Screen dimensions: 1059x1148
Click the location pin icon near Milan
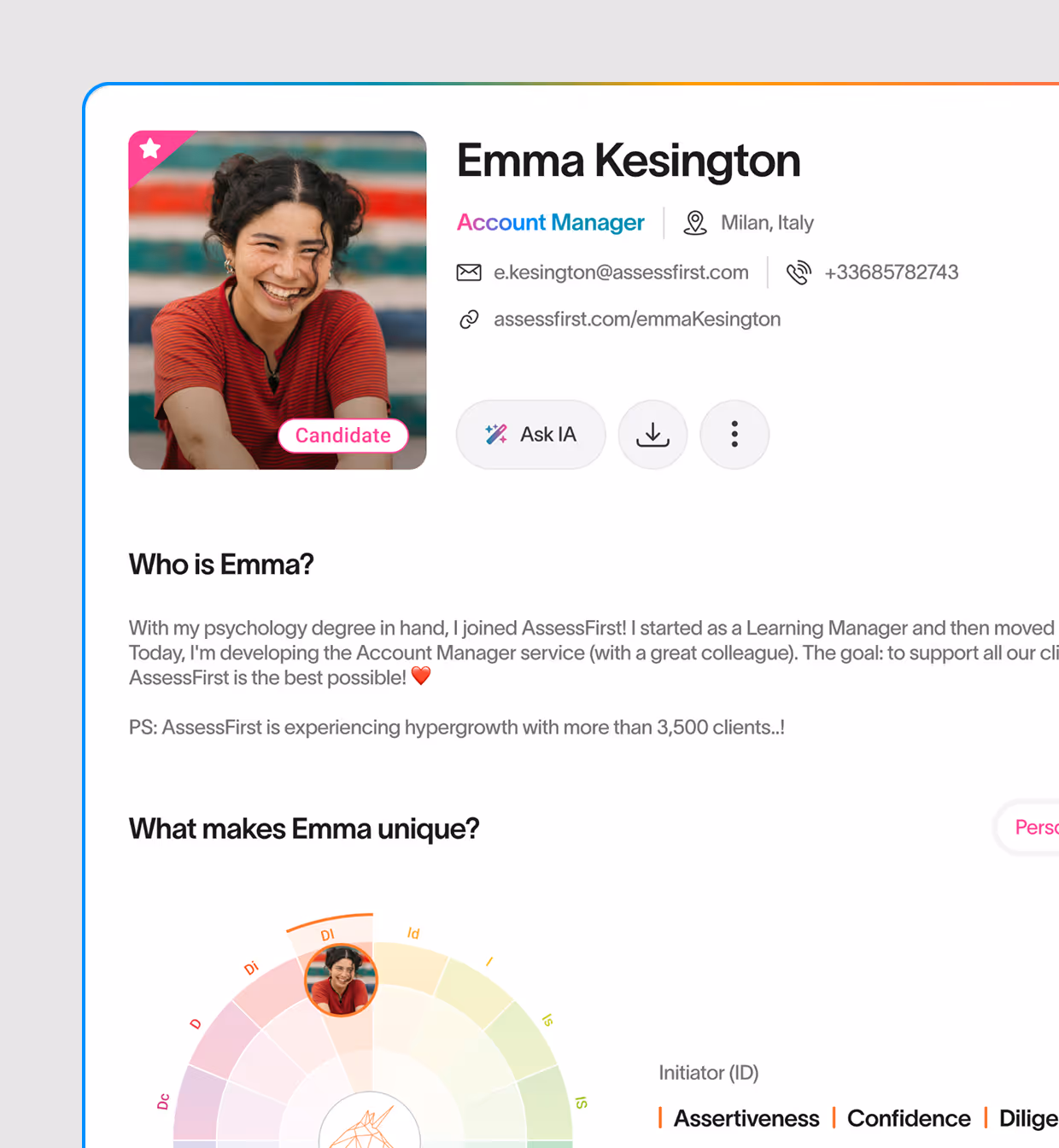[695, 223]
